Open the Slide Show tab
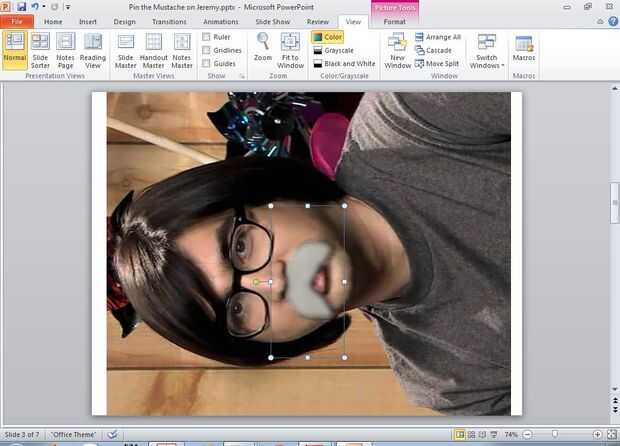Image resolution: width=620 pixels, height=446 pixels. point(273,22)
